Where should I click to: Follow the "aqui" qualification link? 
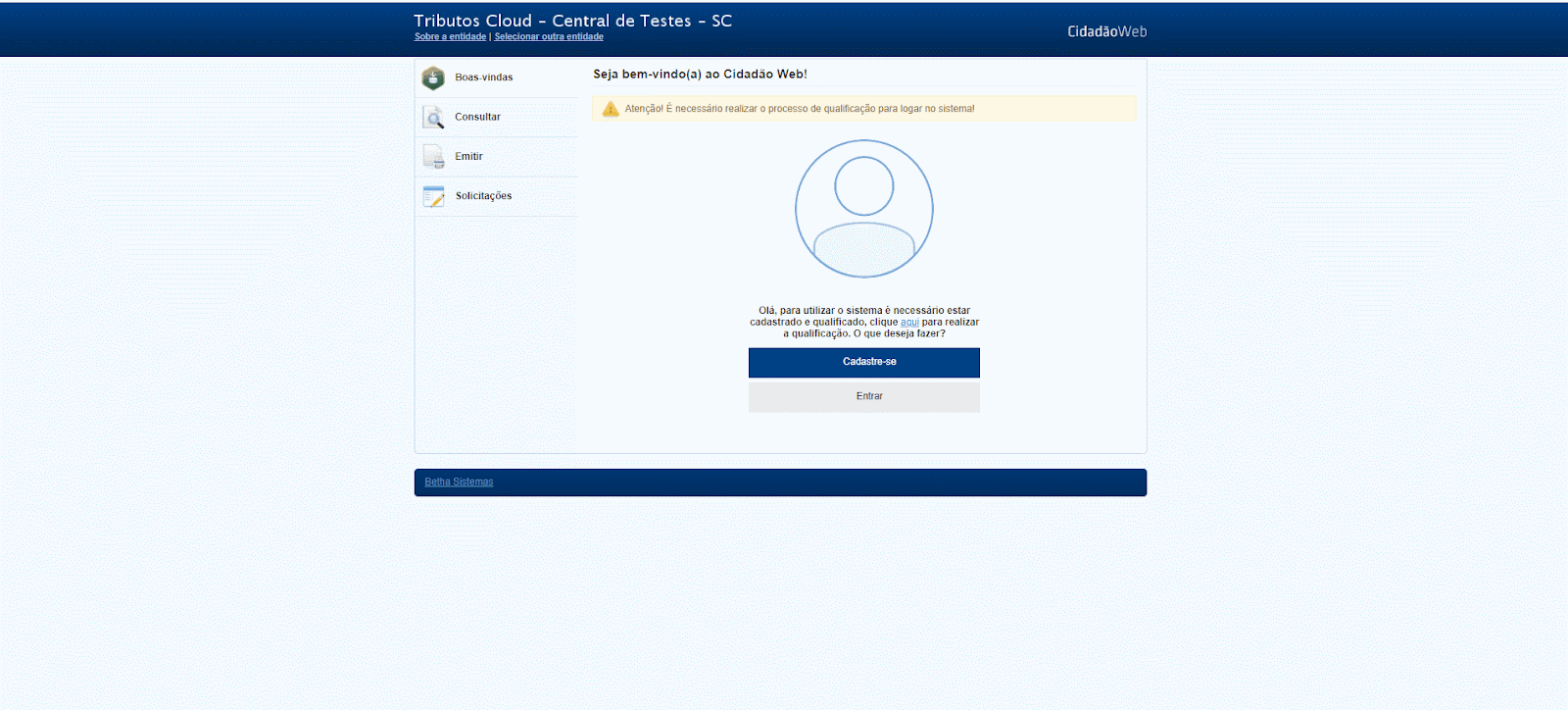coord(909,323)
